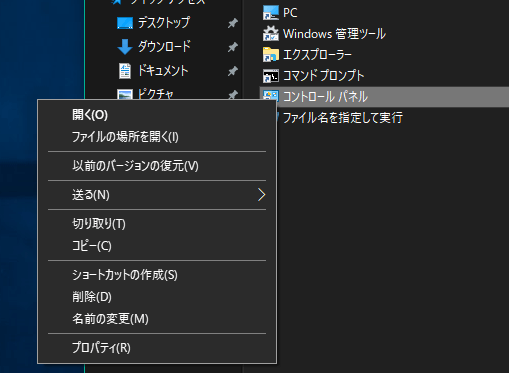Click the コマンド プロンプト icon
Viewport: 509px width, 373px height.
270,76
